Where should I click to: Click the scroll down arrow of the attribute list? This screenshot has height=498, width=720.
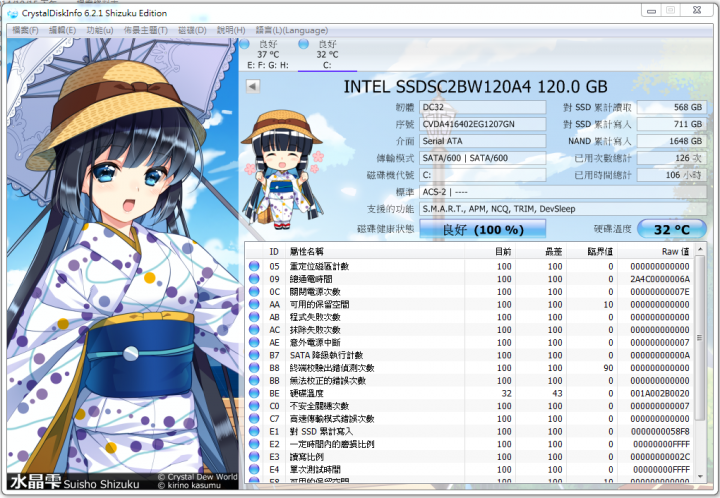700,476
